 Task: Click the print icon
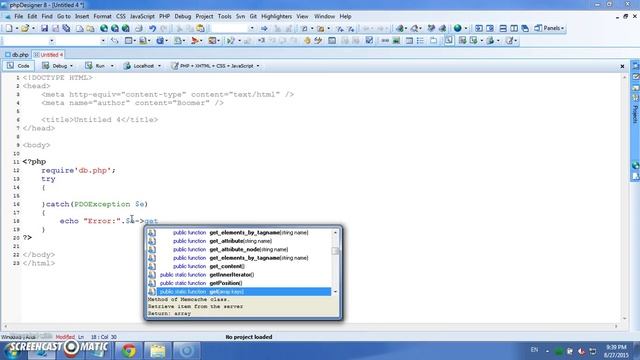tap(139, 28)
